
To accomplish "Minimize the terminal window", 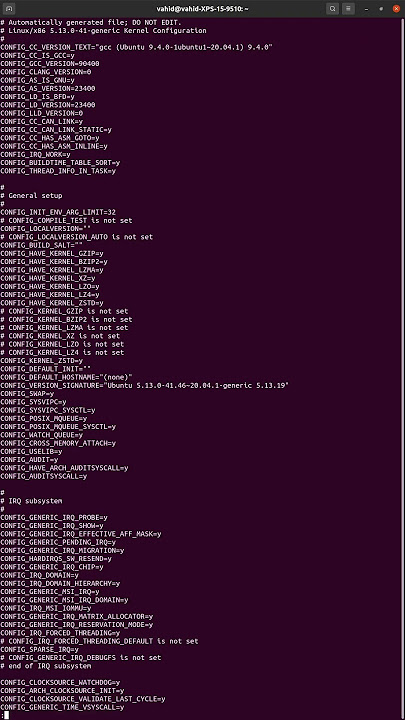I will point(366,9).
